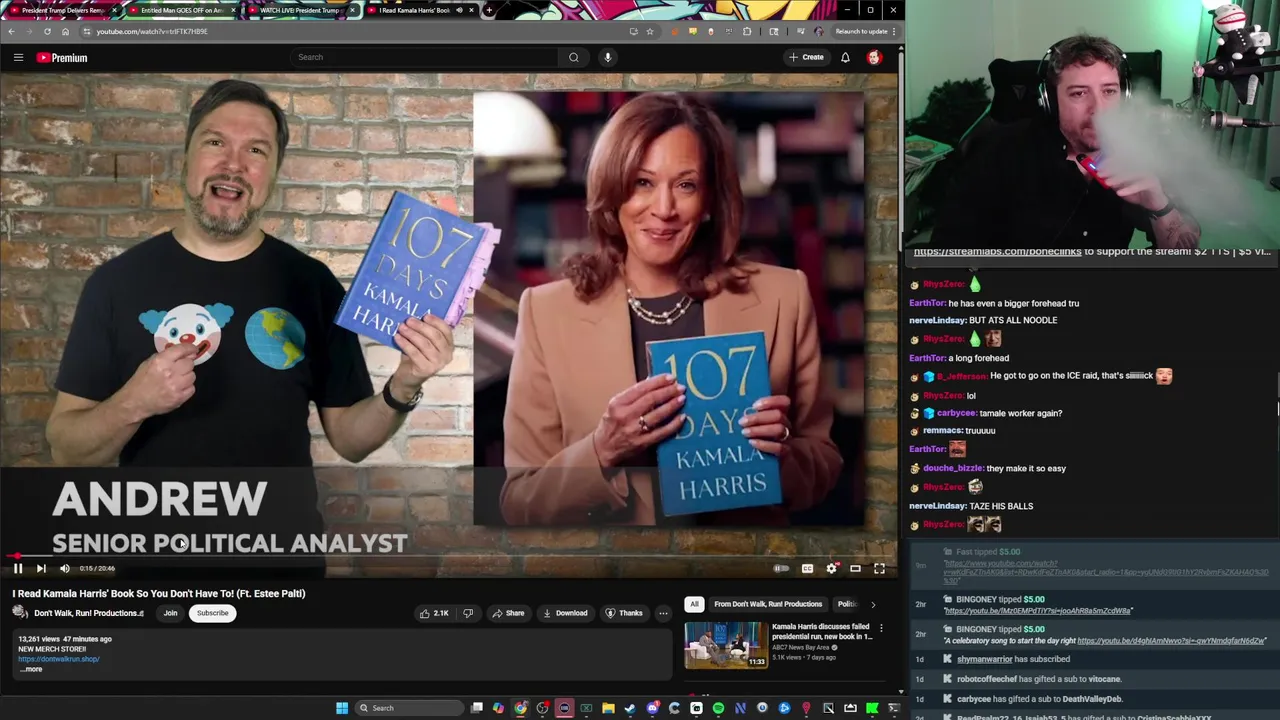Image resolution: width=1280 pixels, height=720 pixels.
Task: Go back in browser history
Action: (11, 31)
